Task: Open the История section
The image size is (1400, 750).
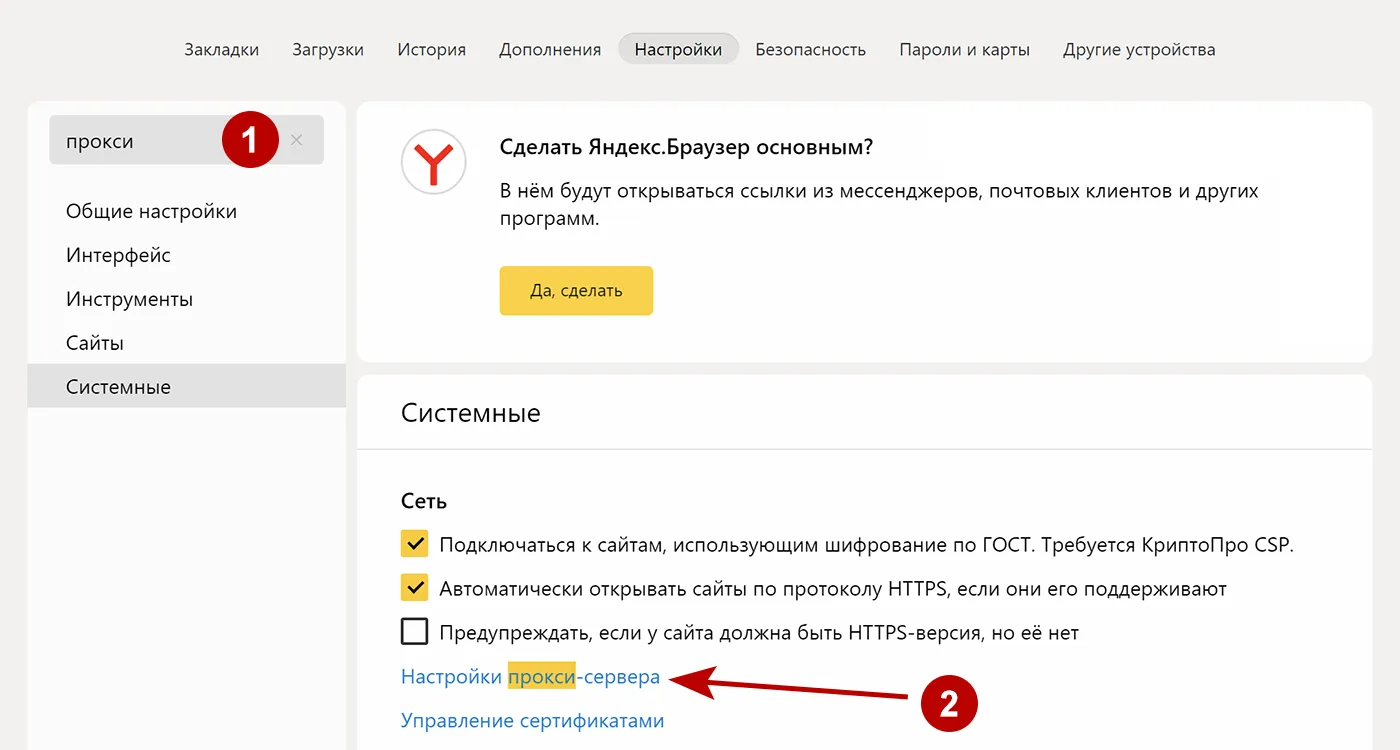Action: pos(431,48)
